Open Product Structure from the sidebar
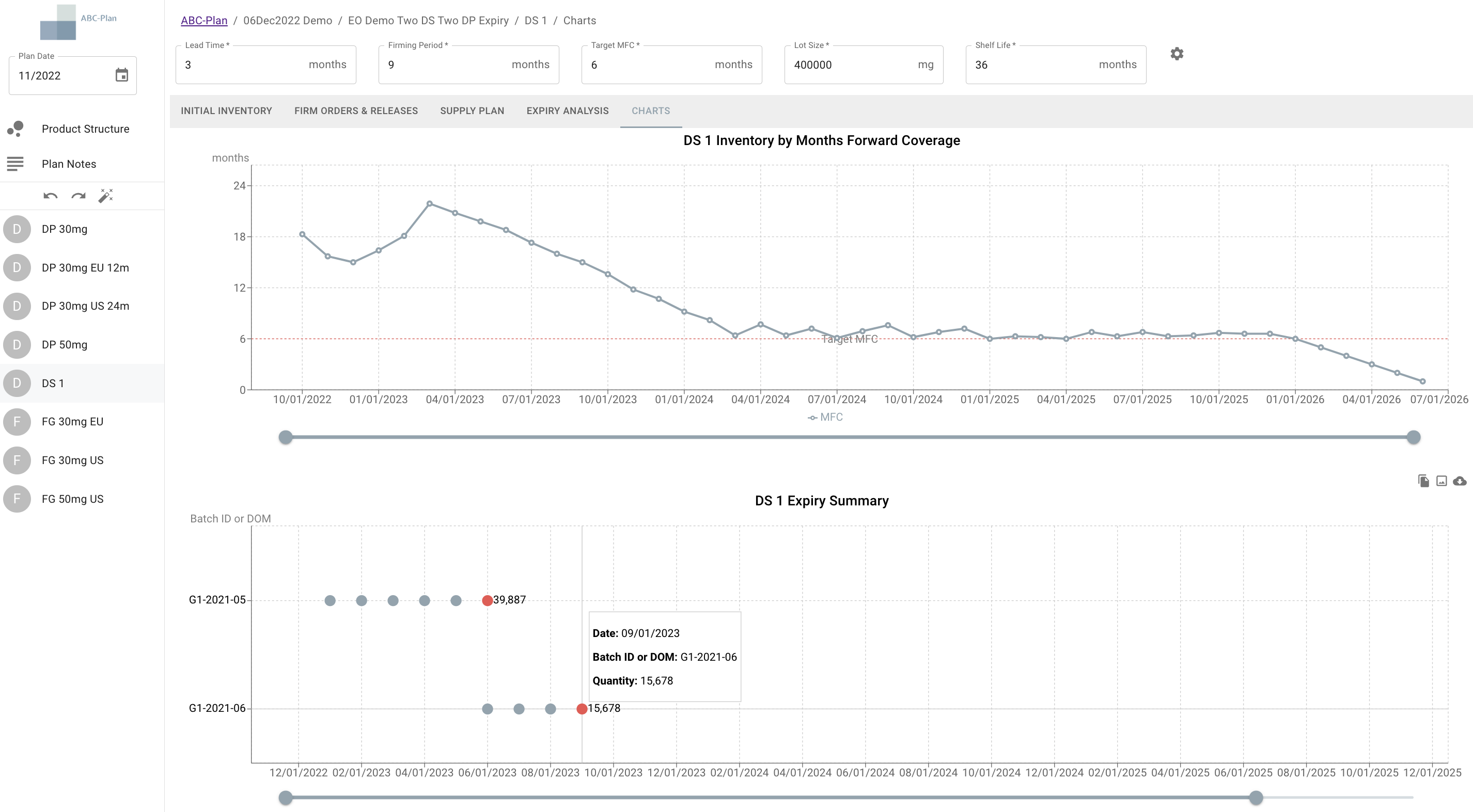The width and height of the screenshot is (1473, 812). pos(85,129)
